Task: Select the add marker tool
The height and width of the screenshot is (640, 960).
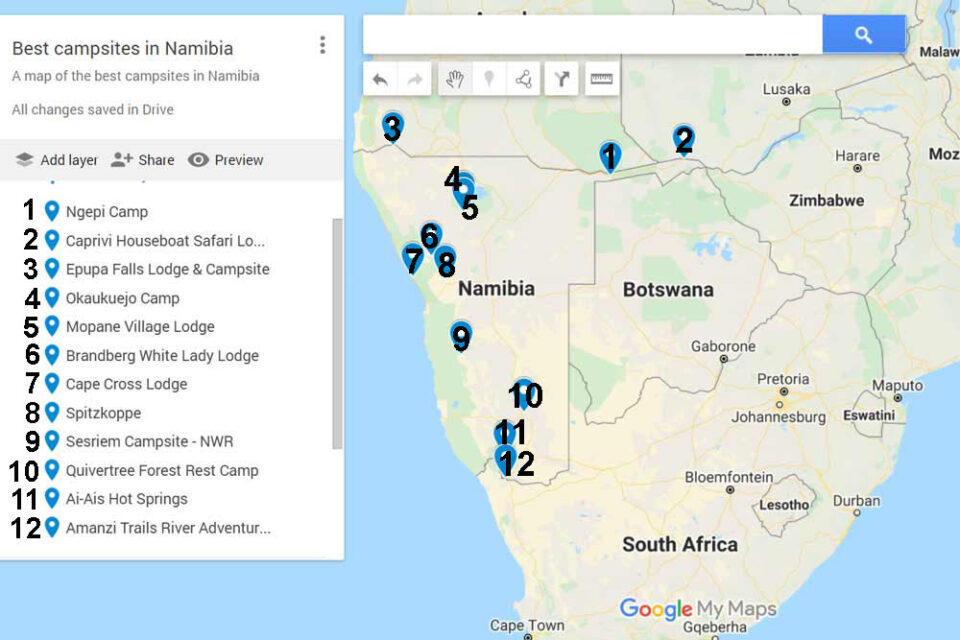Action: coord(489,78)
